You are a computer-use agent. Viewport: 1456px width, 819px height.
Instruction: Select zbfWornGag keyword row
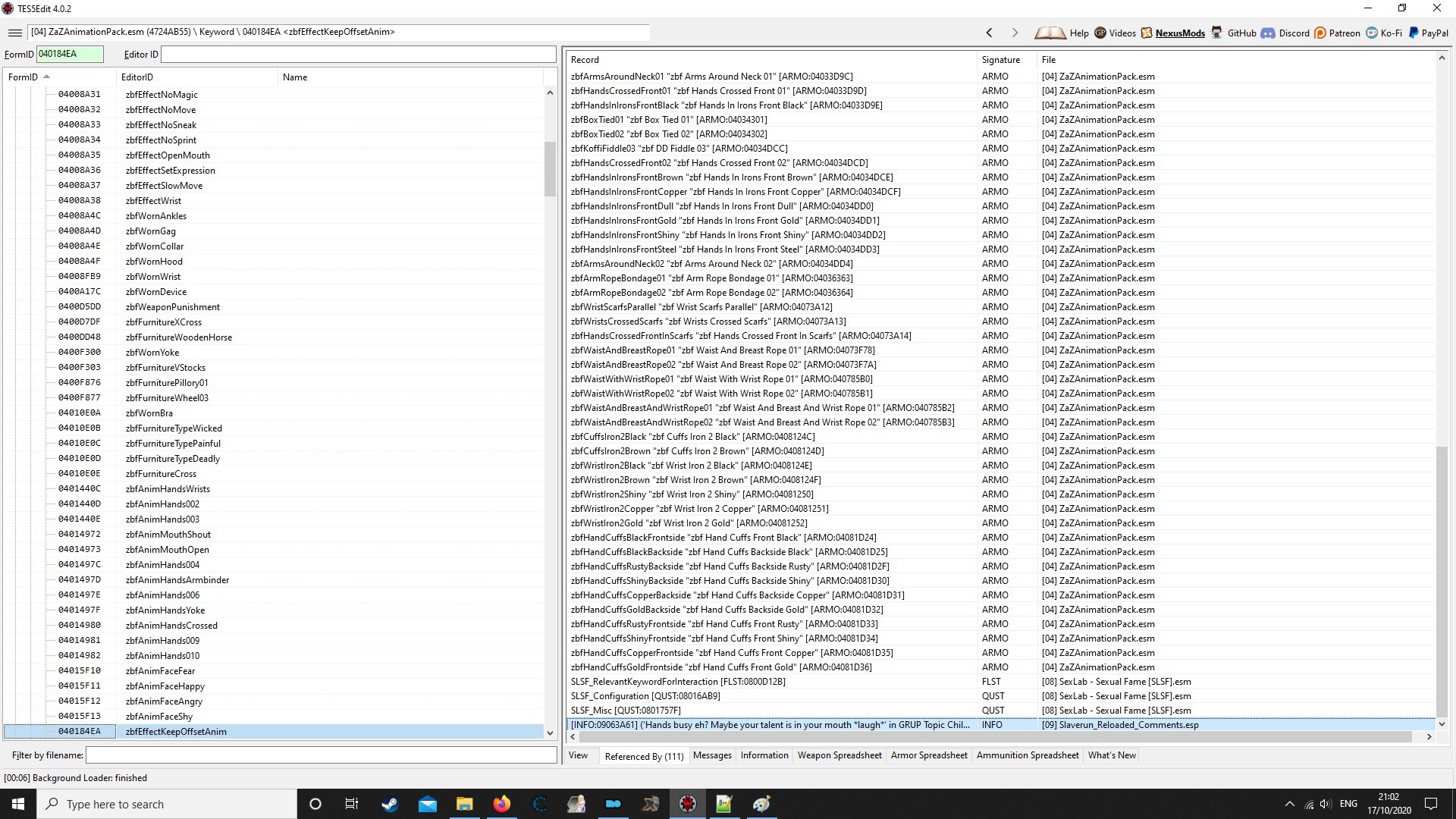point(273,231)
